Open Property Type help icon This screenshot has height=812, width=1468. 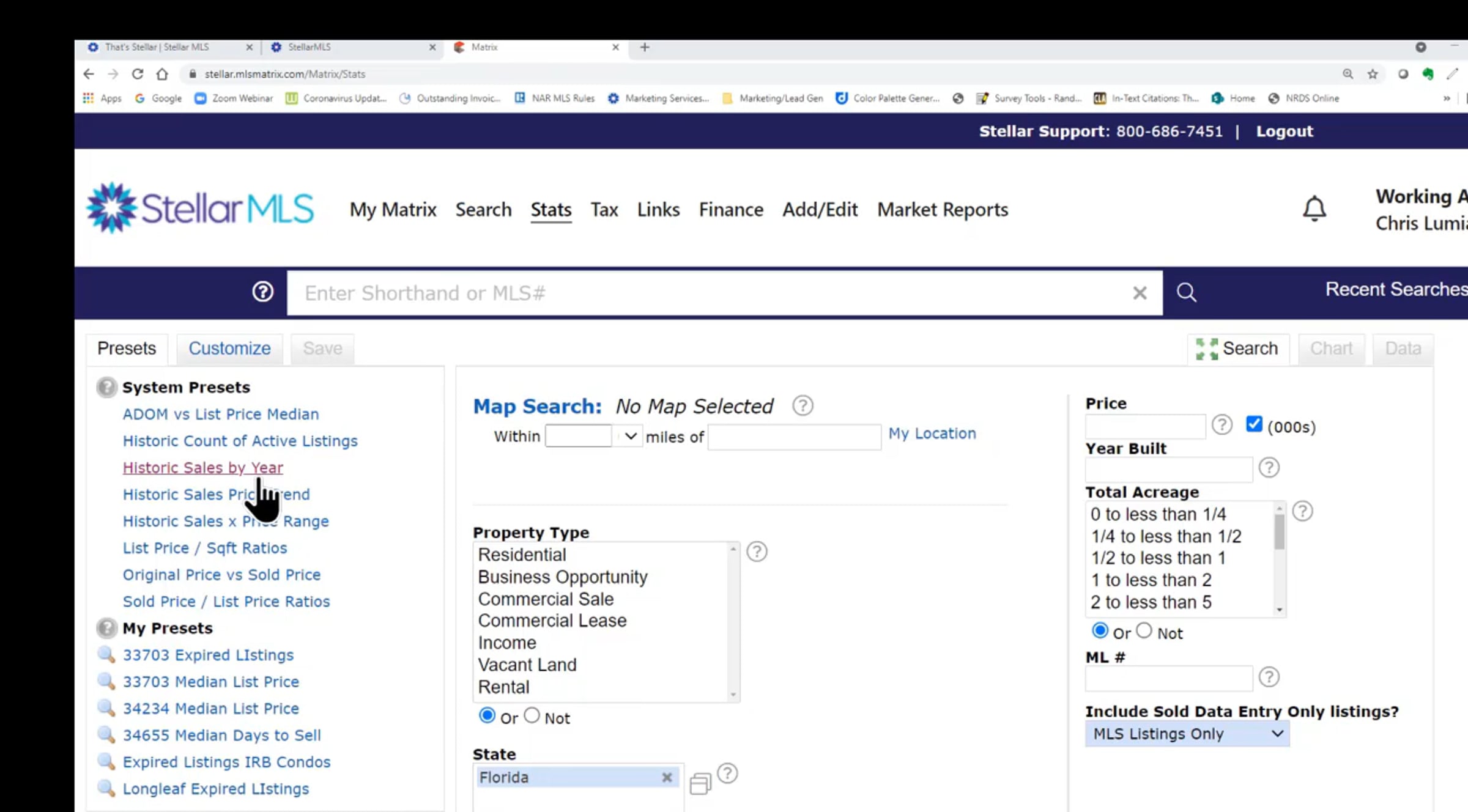757,552
